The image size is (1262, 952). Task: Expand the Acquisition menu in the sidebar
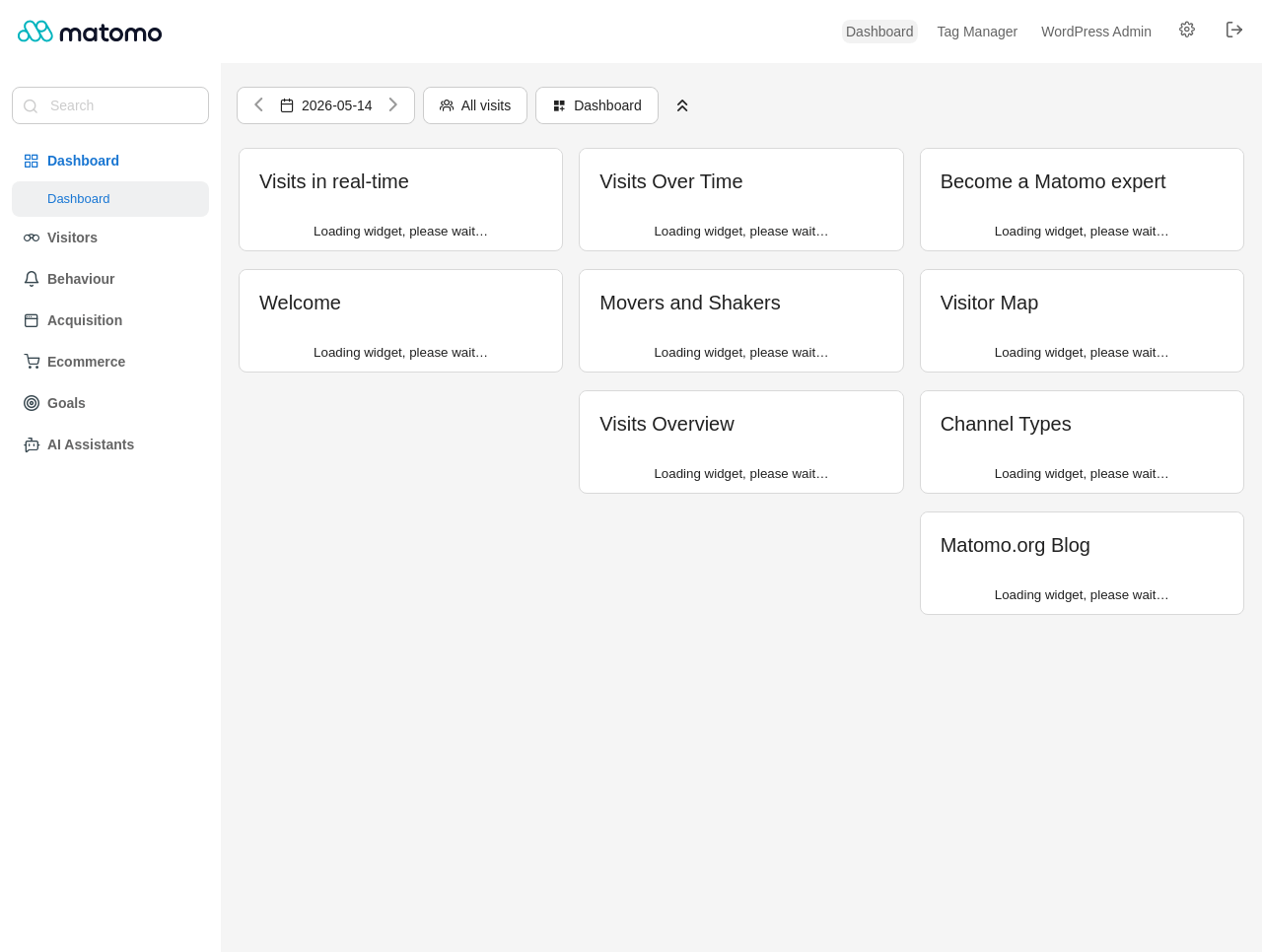tap(85, 320)
